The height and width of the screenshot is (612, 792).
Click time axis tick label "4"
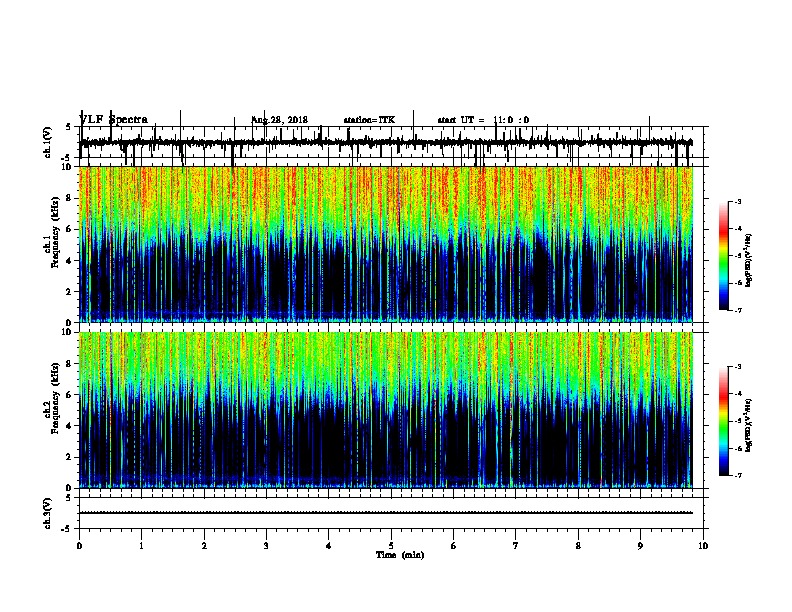329,546
